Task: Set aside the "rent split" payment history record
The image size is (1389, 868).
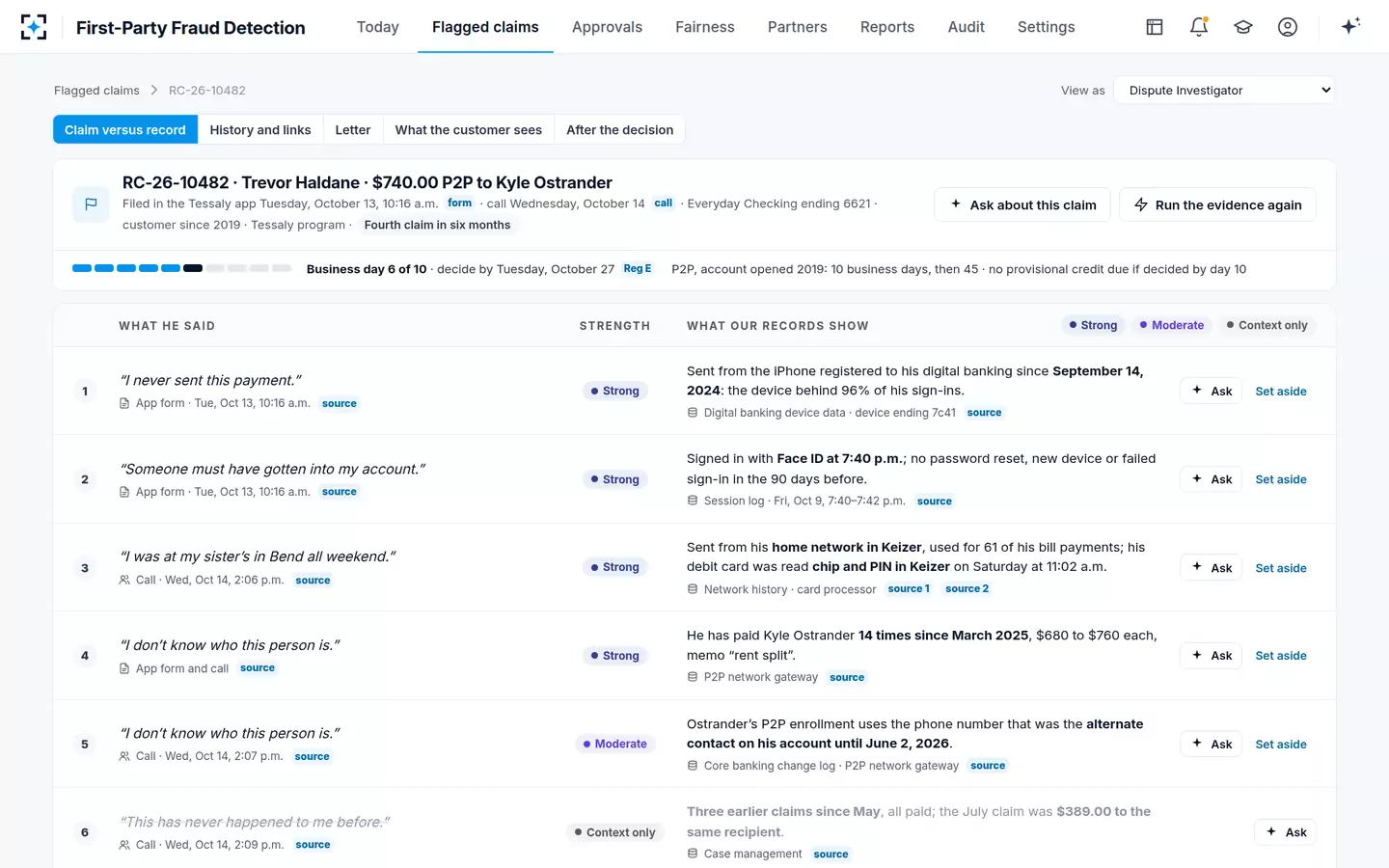Action: coord(1281,656)
